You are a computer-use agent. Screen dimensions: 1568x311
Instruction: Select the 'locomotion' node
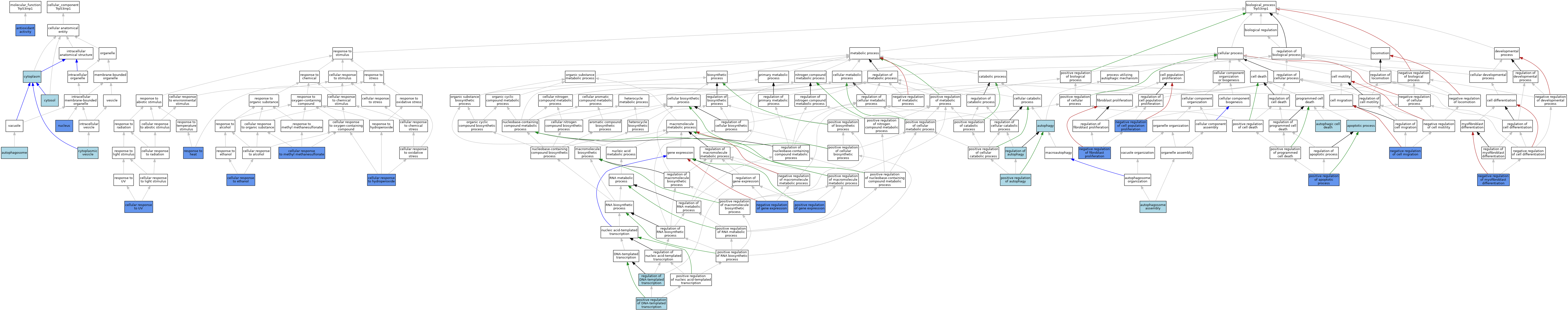coord(1380,53)
